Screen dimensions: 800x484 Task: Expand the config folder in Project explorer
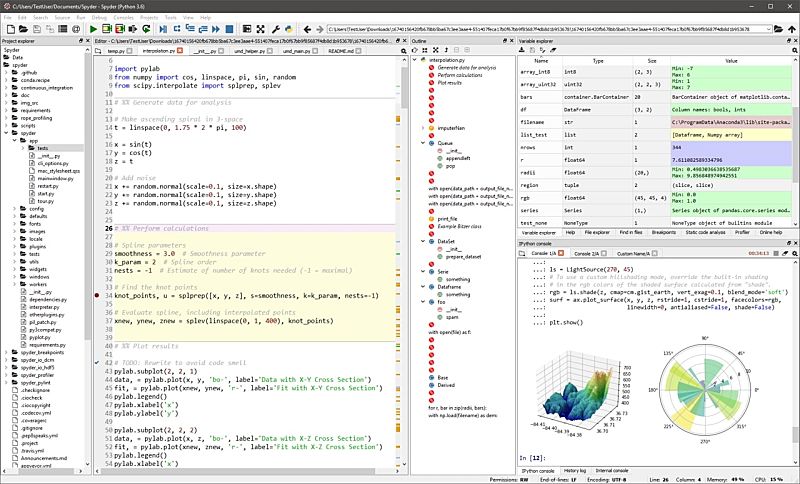(x=14, y=207)
